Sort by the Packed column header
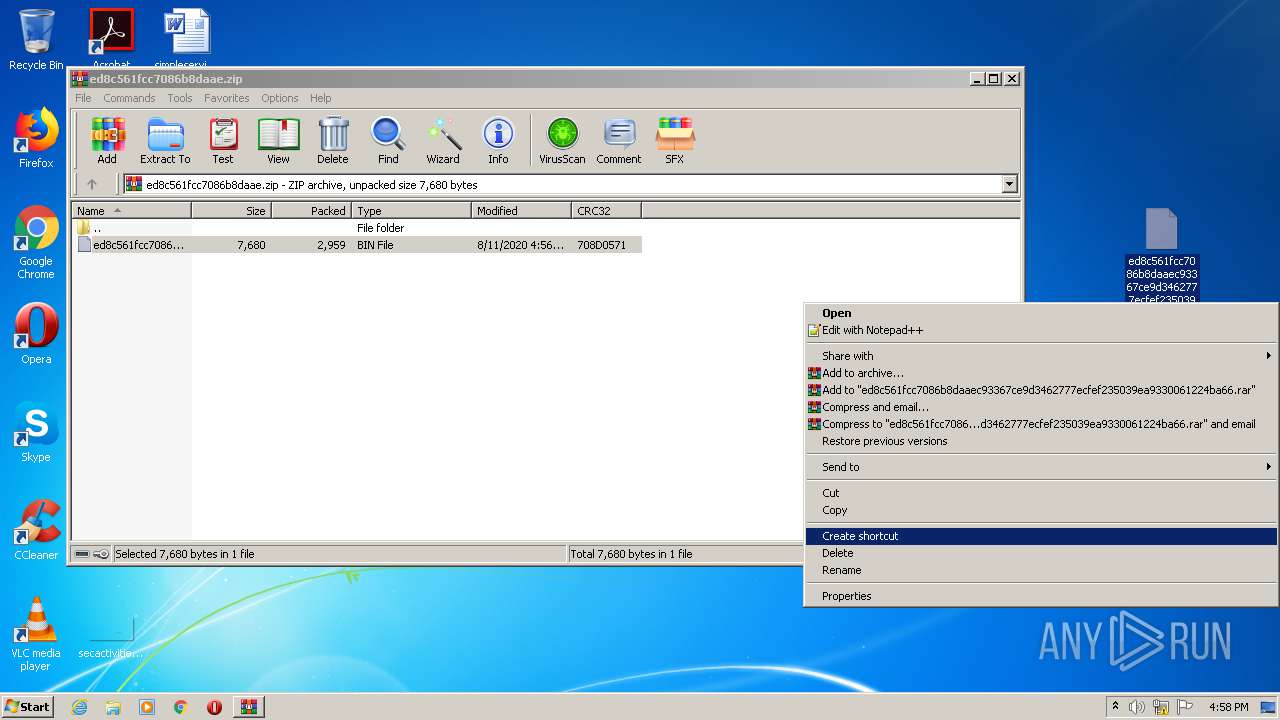The height and width of the screenshot is (720, 1280). (311, 211)
